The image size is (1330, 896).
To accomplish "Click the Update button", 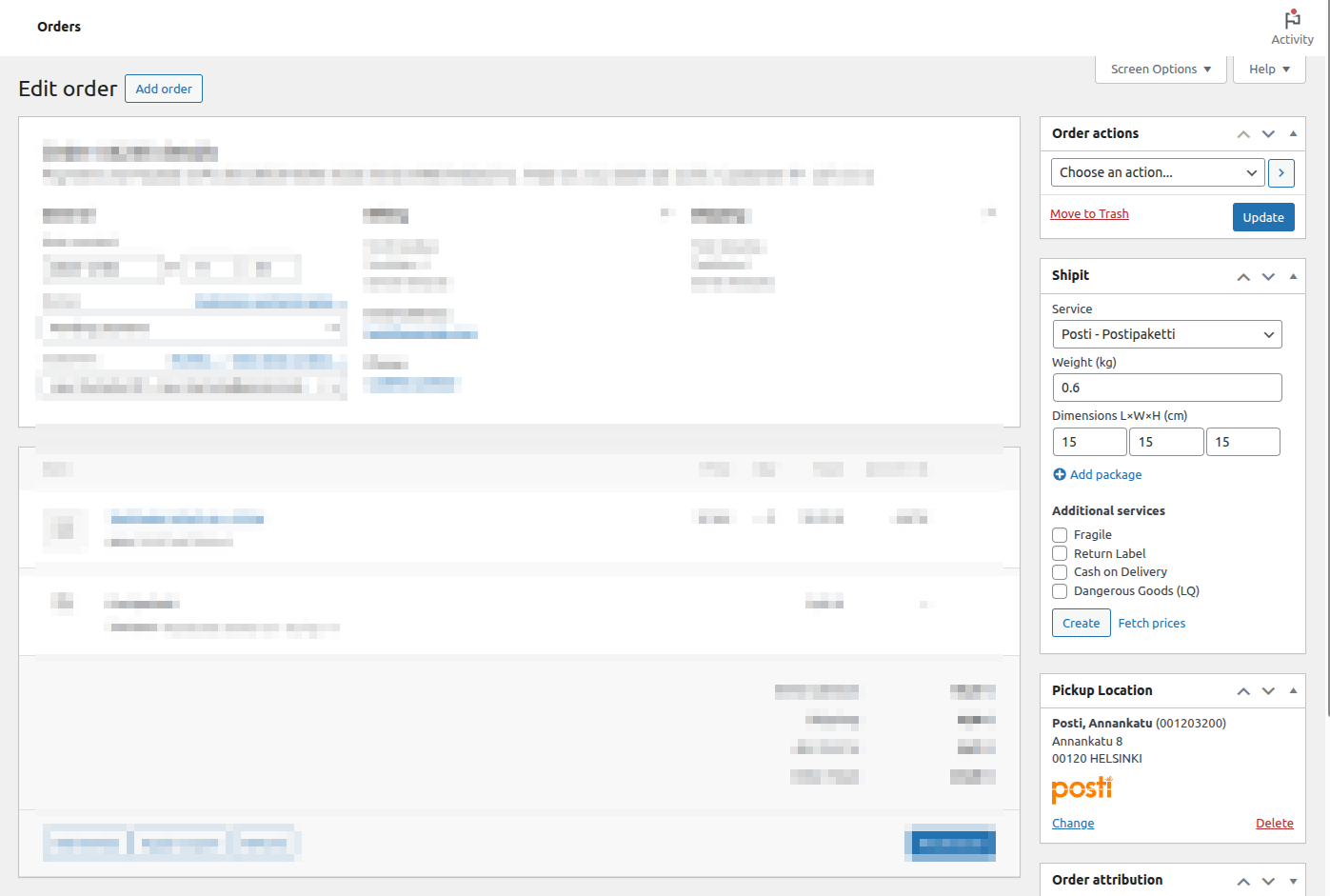I will click(1262, 217).
